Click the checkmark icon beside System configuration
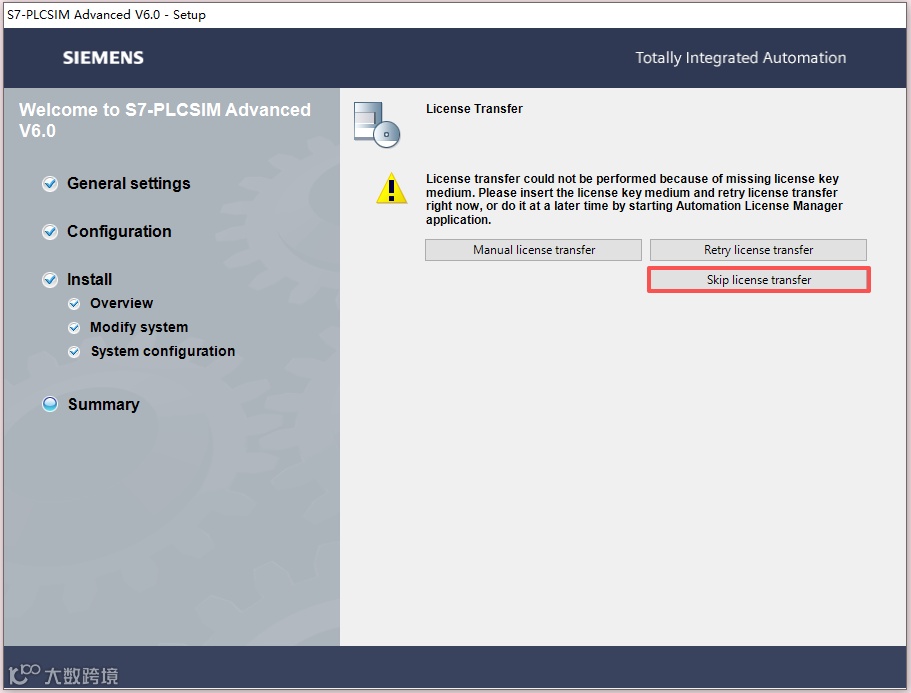This screenshot has width=911, height=693. (x=74, y=352)
